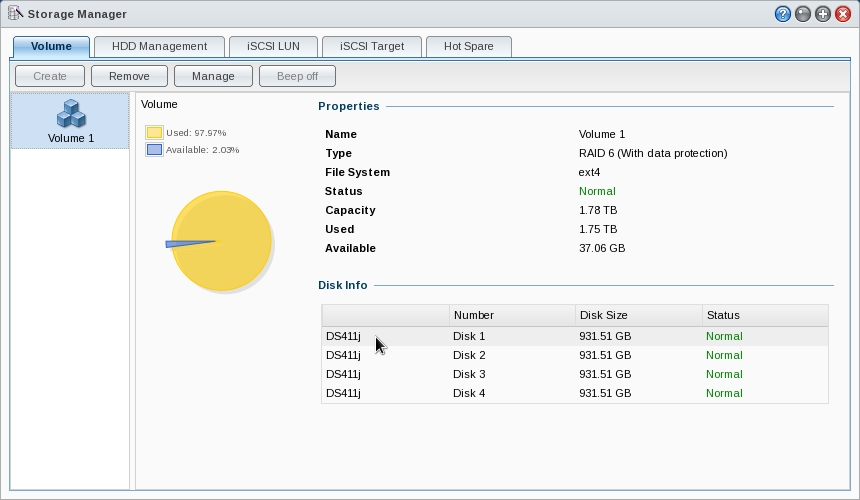Viewport: 860px width, 500px height.
Task: Click the Properties section heading
Action: pos(349,106)
